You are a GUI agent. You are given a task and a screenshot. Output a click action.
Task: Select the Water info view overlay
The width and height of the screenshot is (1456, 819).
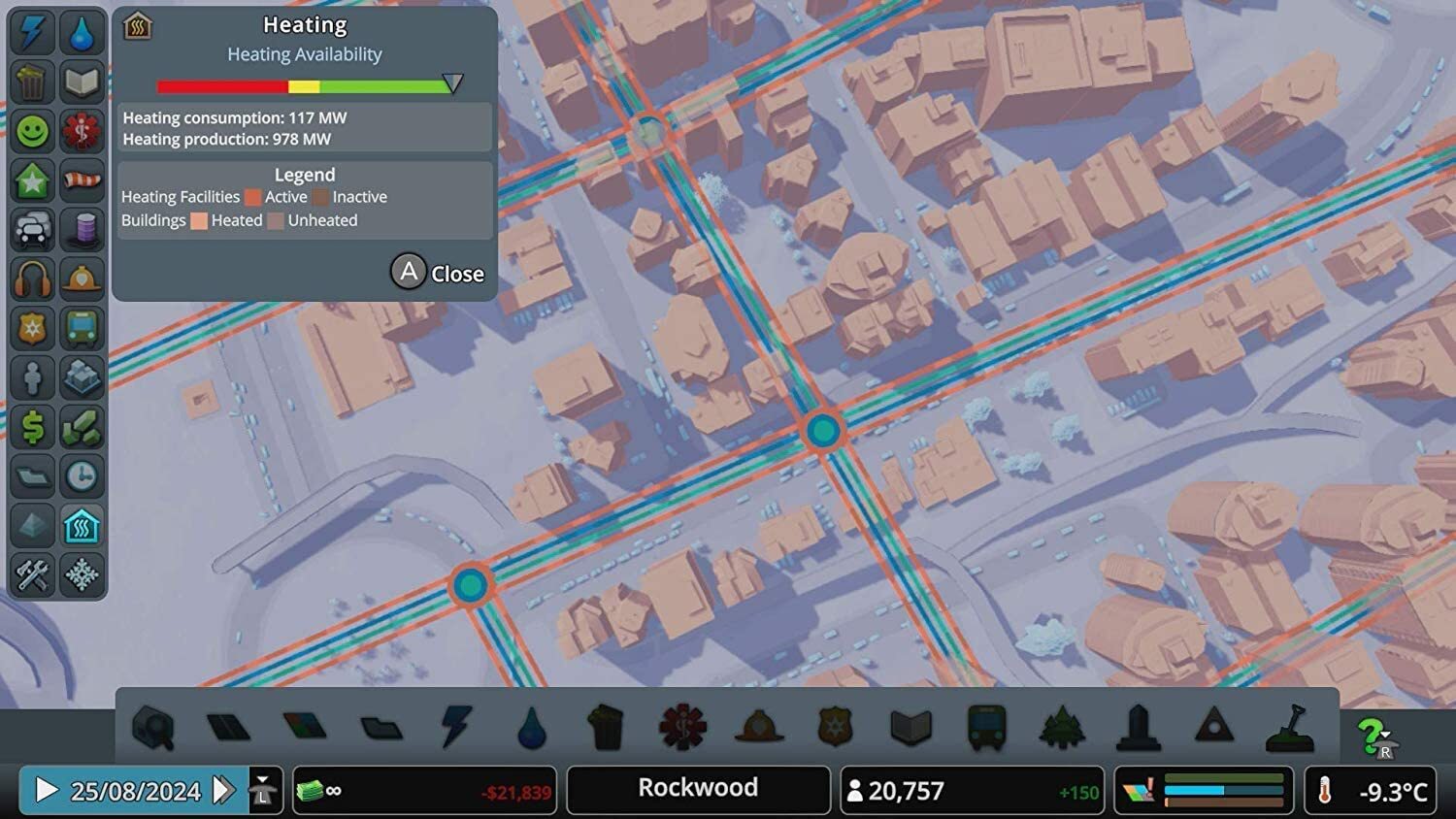(82, 32)
